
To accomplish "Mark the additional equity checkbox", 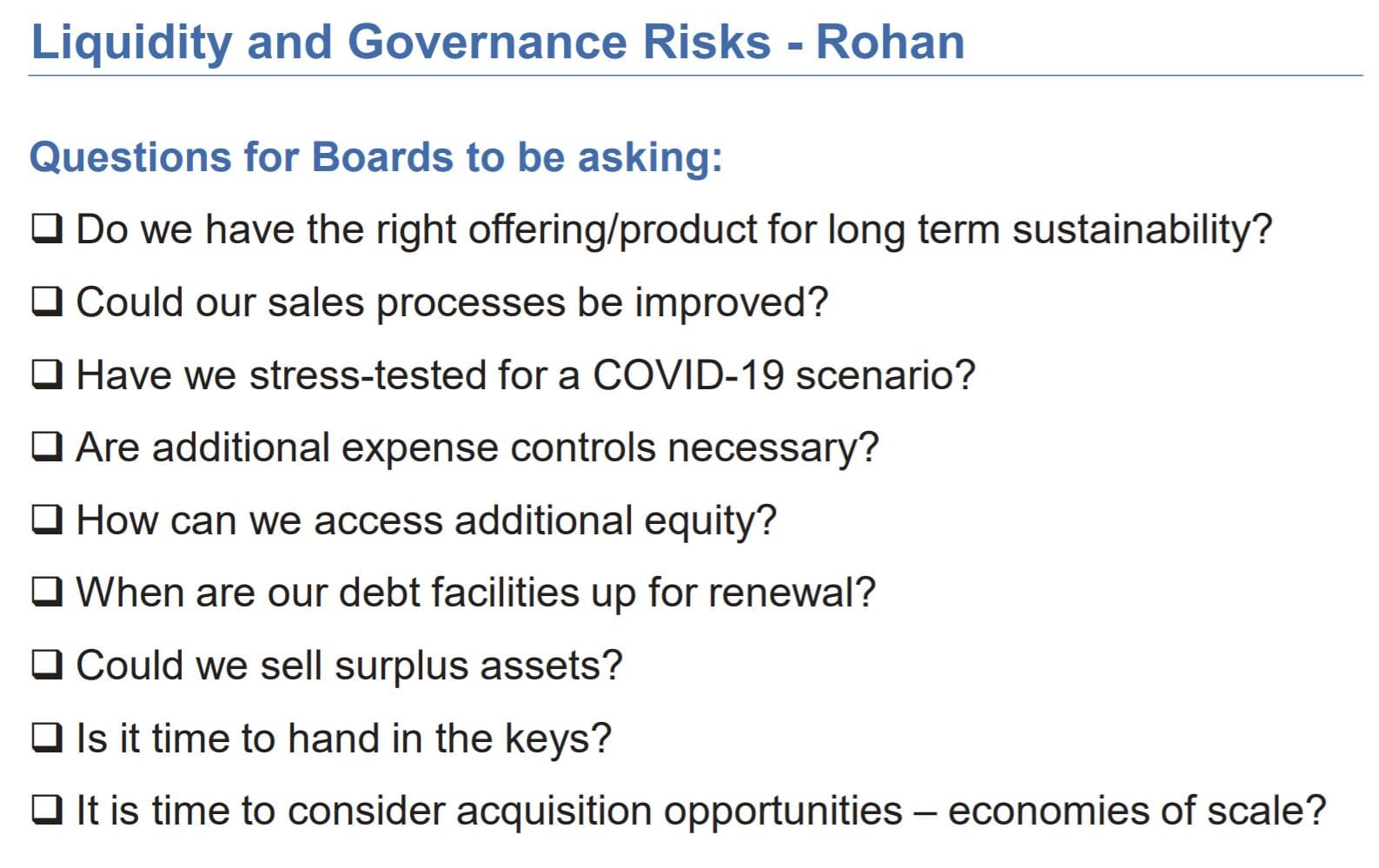I will pos(46,520).
